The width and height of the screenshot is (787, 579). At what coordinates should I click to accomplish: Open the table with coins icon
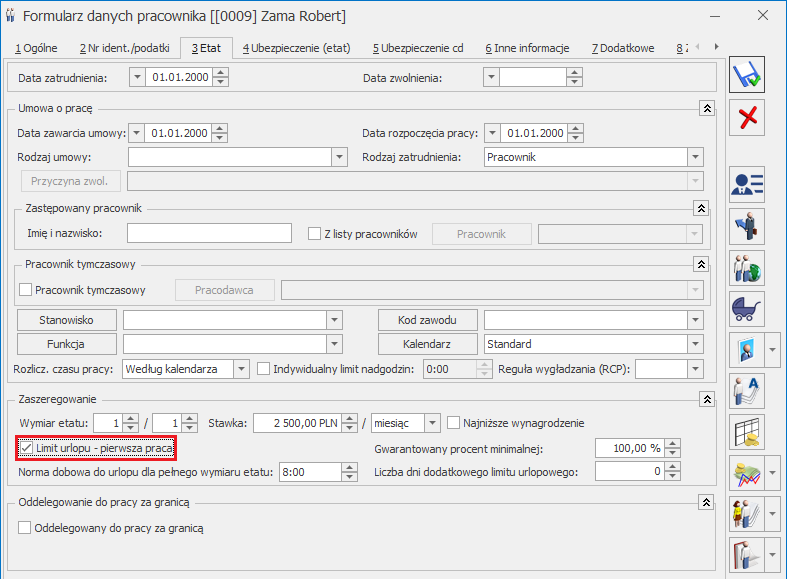tap(747, 432)
